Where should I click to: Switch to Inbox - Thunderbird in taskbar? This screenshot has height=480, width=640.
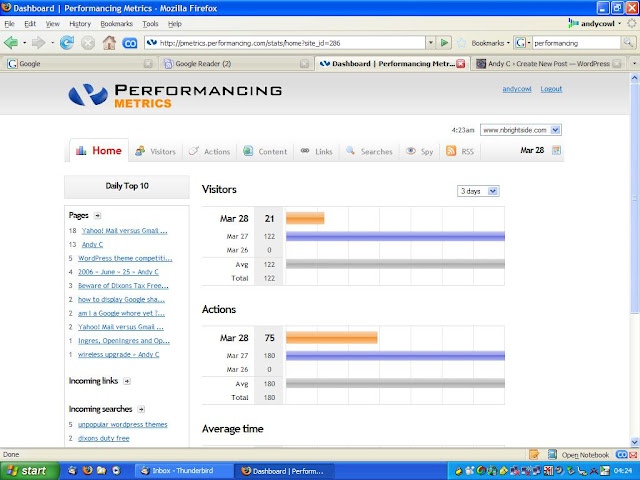pyautogui.click(x=183, y=471)
